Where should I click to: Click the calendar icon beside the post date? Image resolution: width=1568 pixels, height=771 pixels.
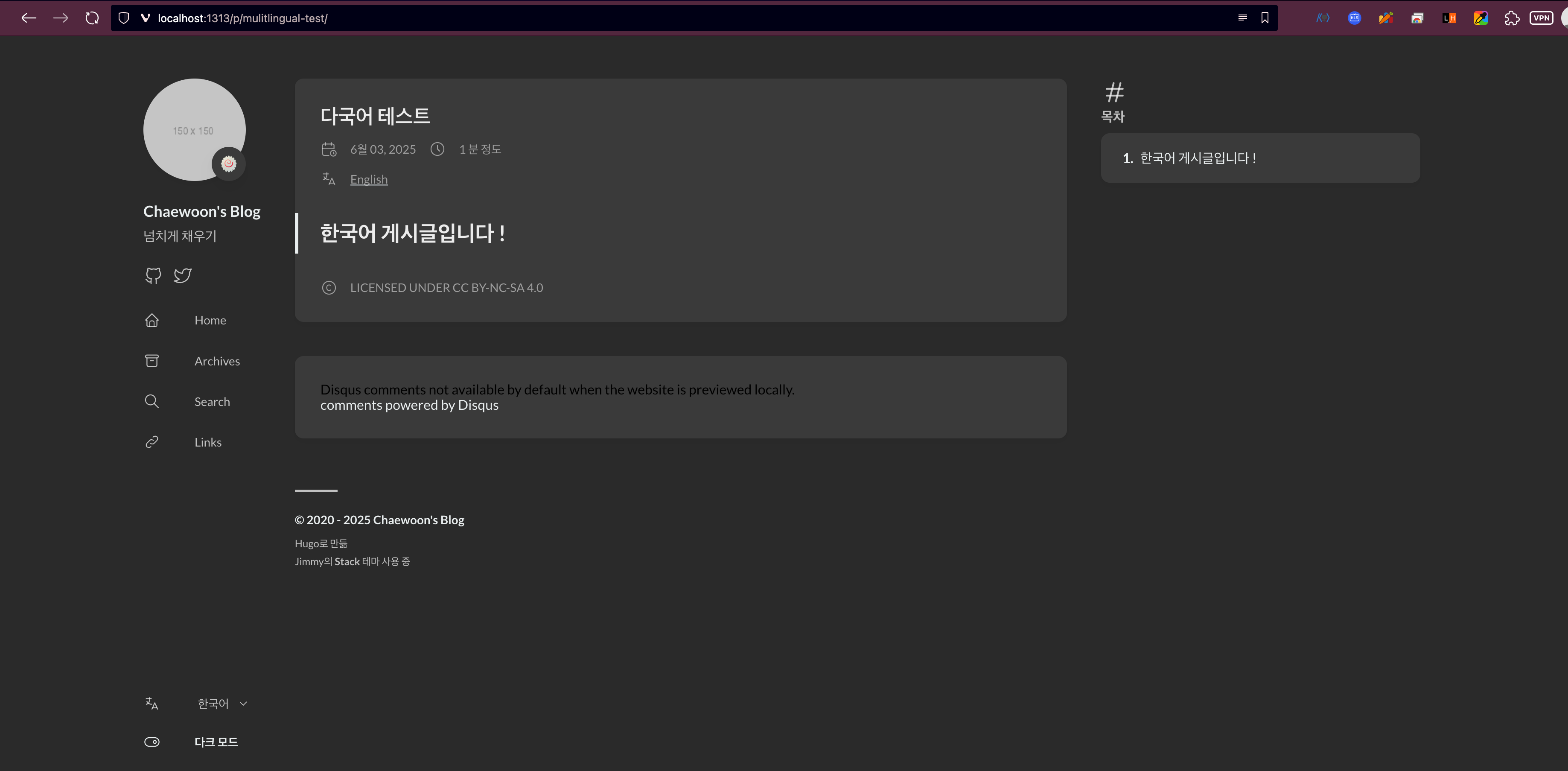tap(329, 149)
